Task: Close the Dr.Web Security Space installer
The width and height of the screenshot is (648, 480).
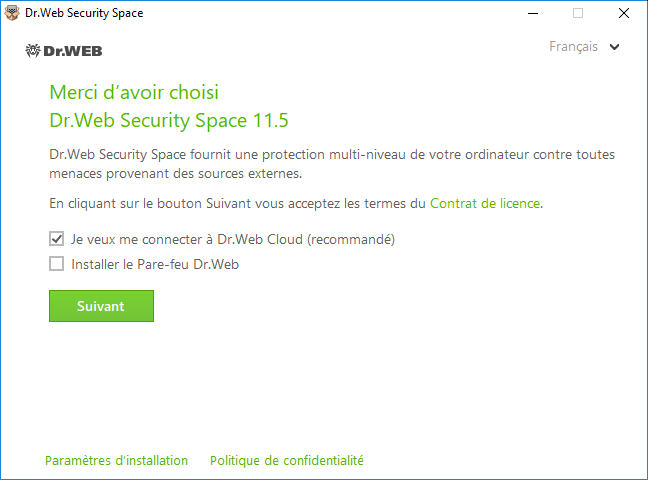Action: (624, 13)
